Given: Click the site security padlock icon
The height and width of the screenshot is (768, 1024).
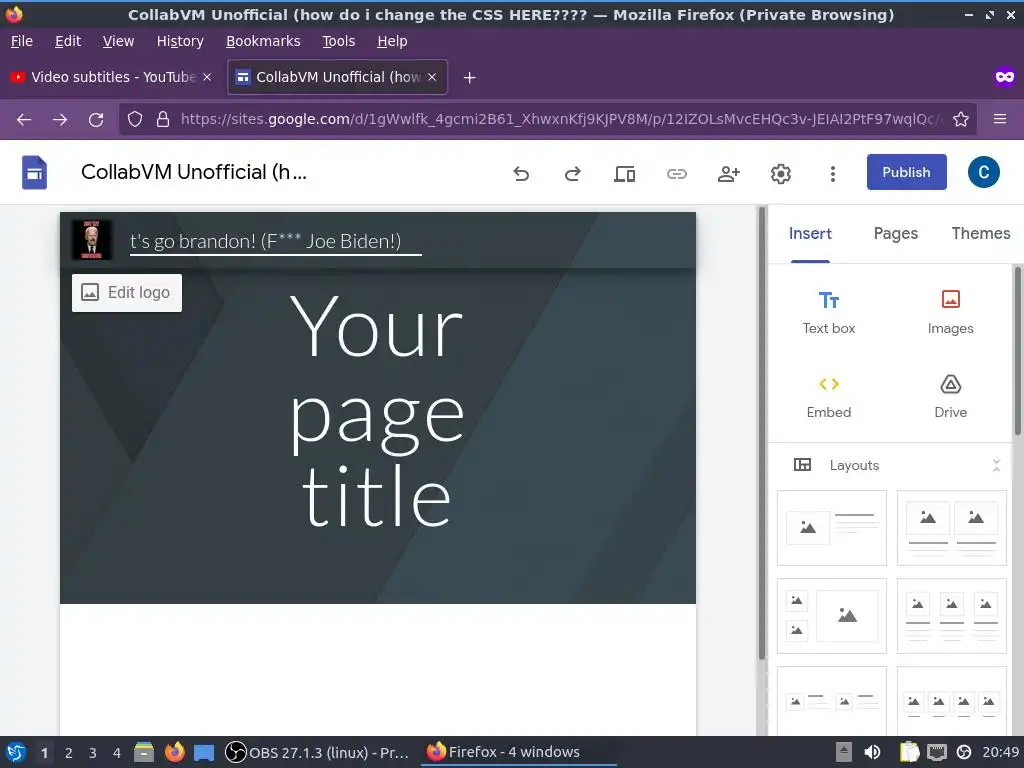Looking at the screenshot, I should [163, 120].
